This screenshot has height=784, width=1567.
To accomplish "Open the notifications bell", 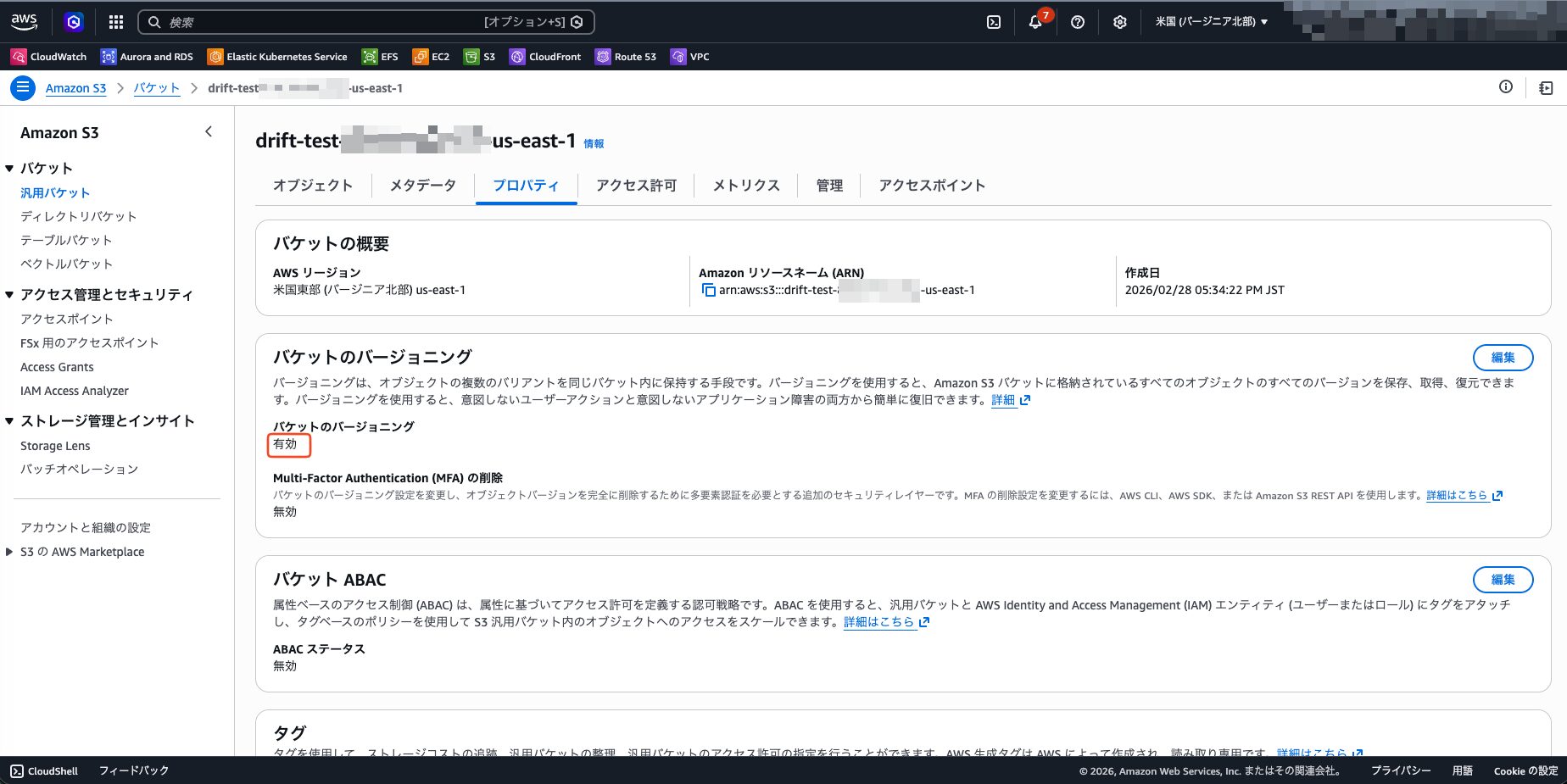I will pyautogui.click(x=1035, y=22).
